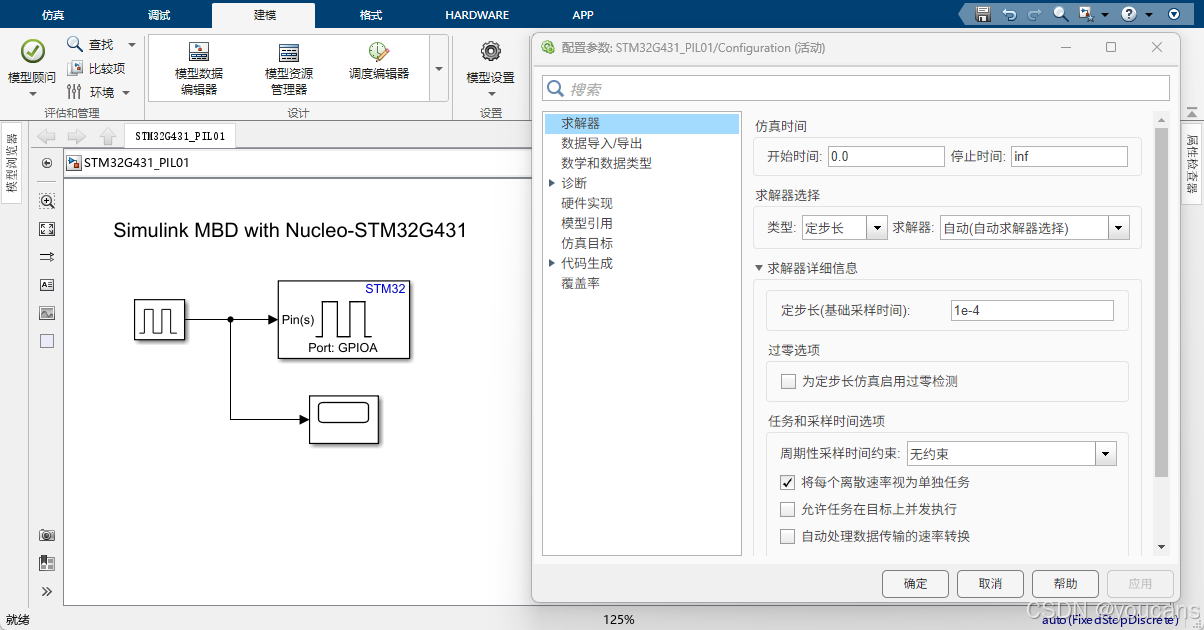This screenshot has width=1204, height=630.
Task: Open the 模型浏览器 side panel
Action: [x=12, y=163]
